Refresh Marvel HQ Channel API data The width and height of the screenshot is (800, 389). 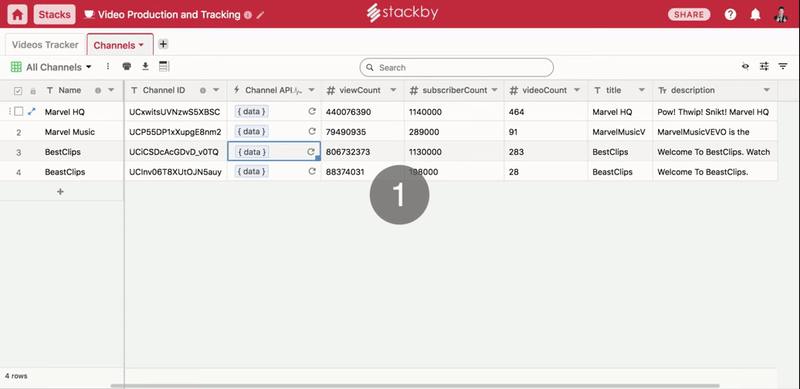(x=312, y=111)
